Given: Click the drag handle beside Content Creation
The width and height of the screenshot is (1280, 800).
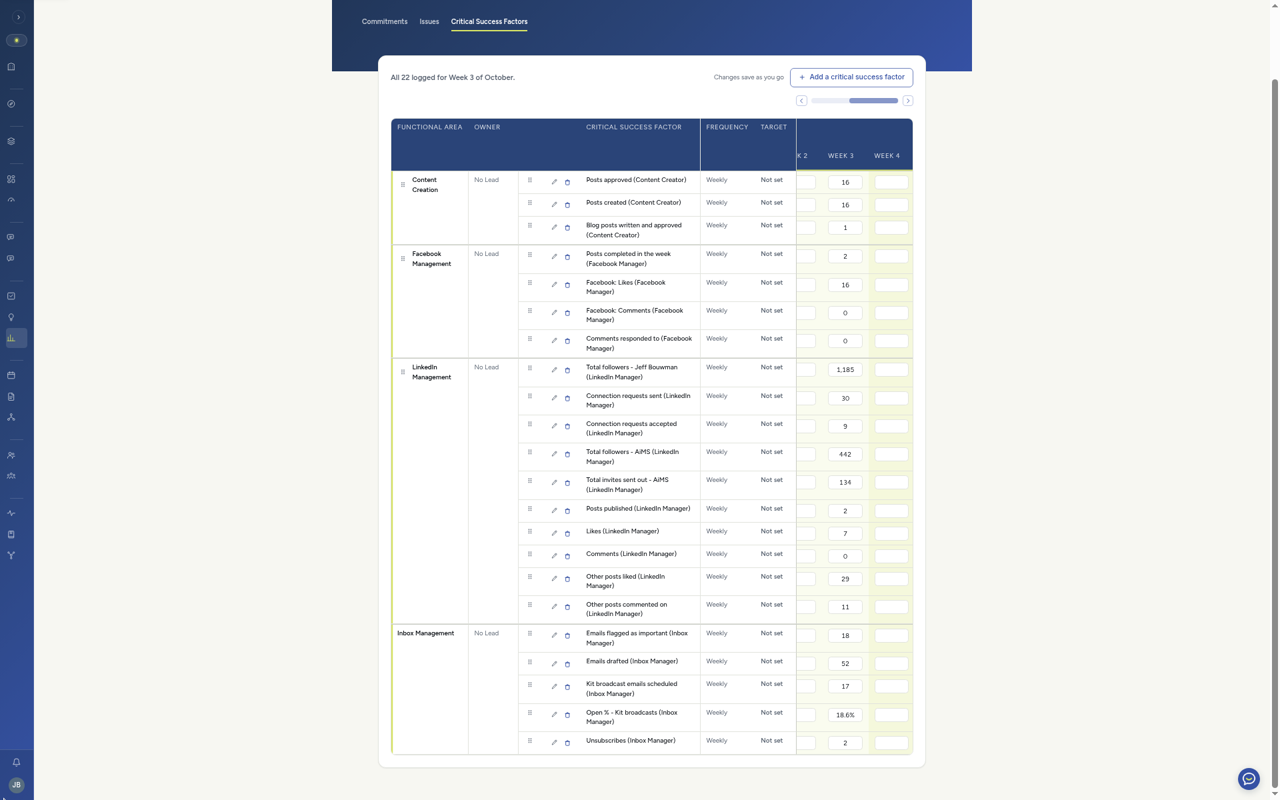Looking at the screenshot, I should tap(403, 184).
